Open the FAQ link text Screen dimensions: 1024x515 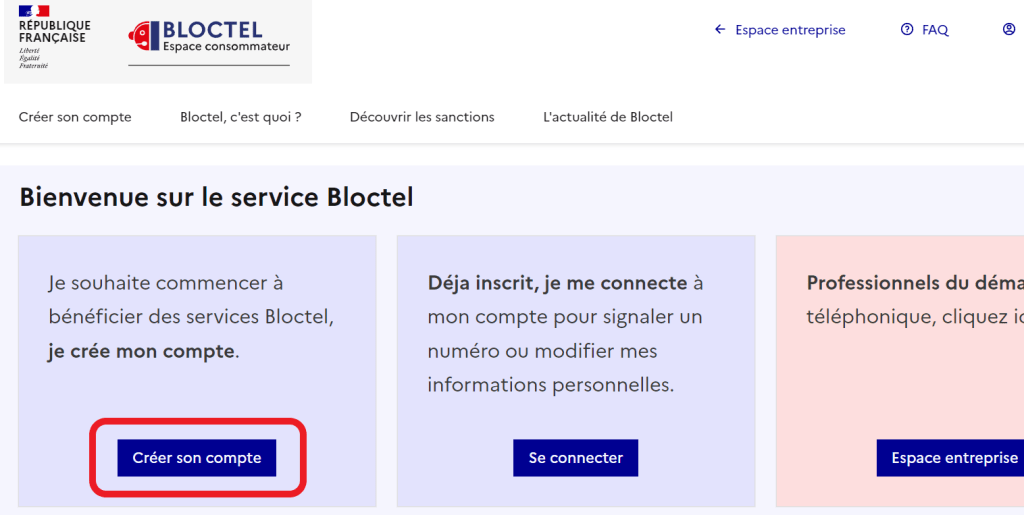pyautogui.click(x=935, y=30)
